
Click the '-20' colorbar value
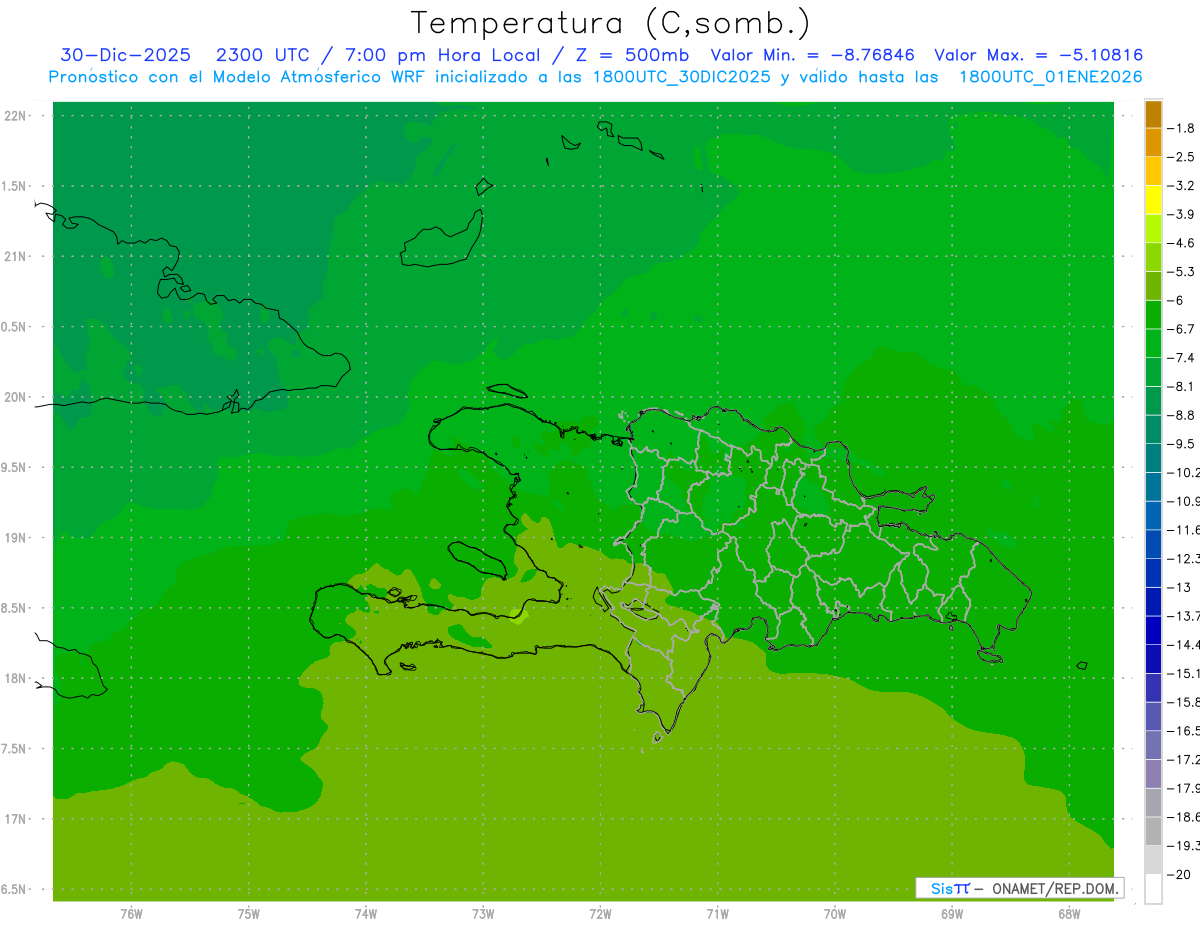tap(1181, 874)
